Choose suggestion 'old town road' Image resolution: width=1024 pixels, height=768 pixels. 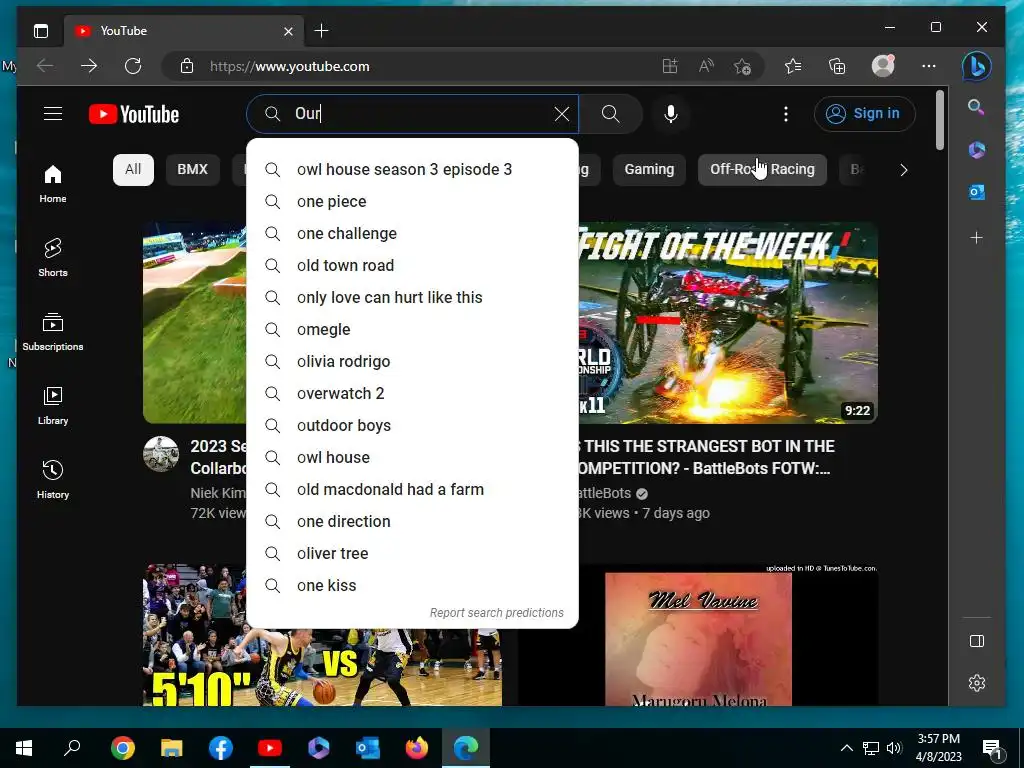pyautogui.click(x=413, y=266)
